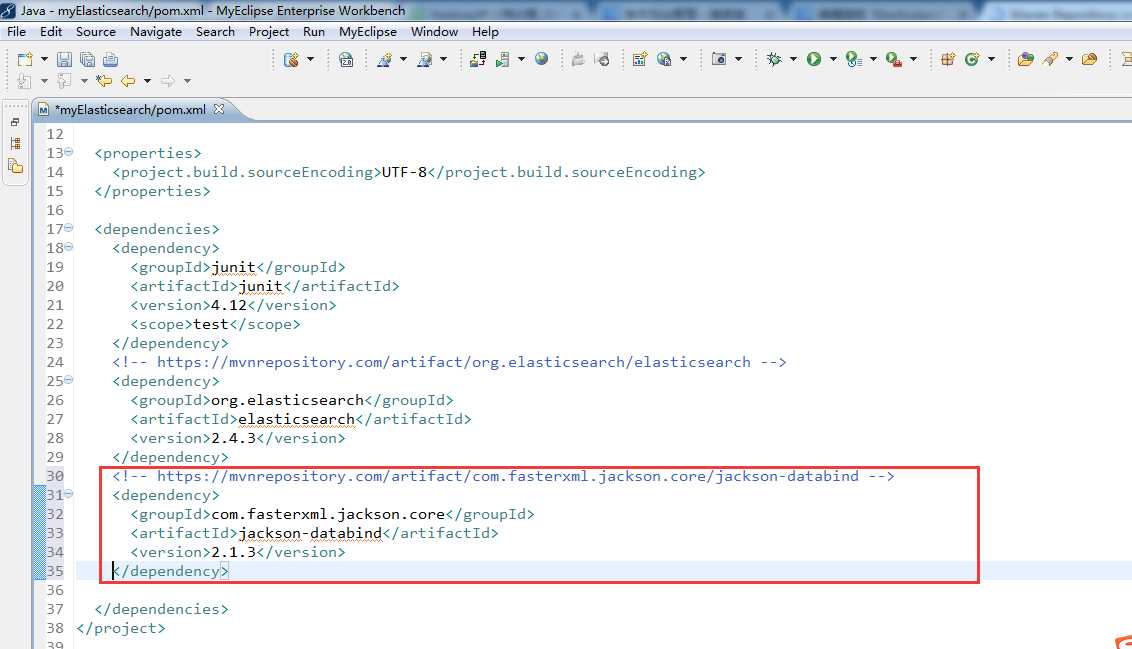Click the artifactId text jackson-databind
Screen dimensions: 1132x649
(x=310, y=533)
